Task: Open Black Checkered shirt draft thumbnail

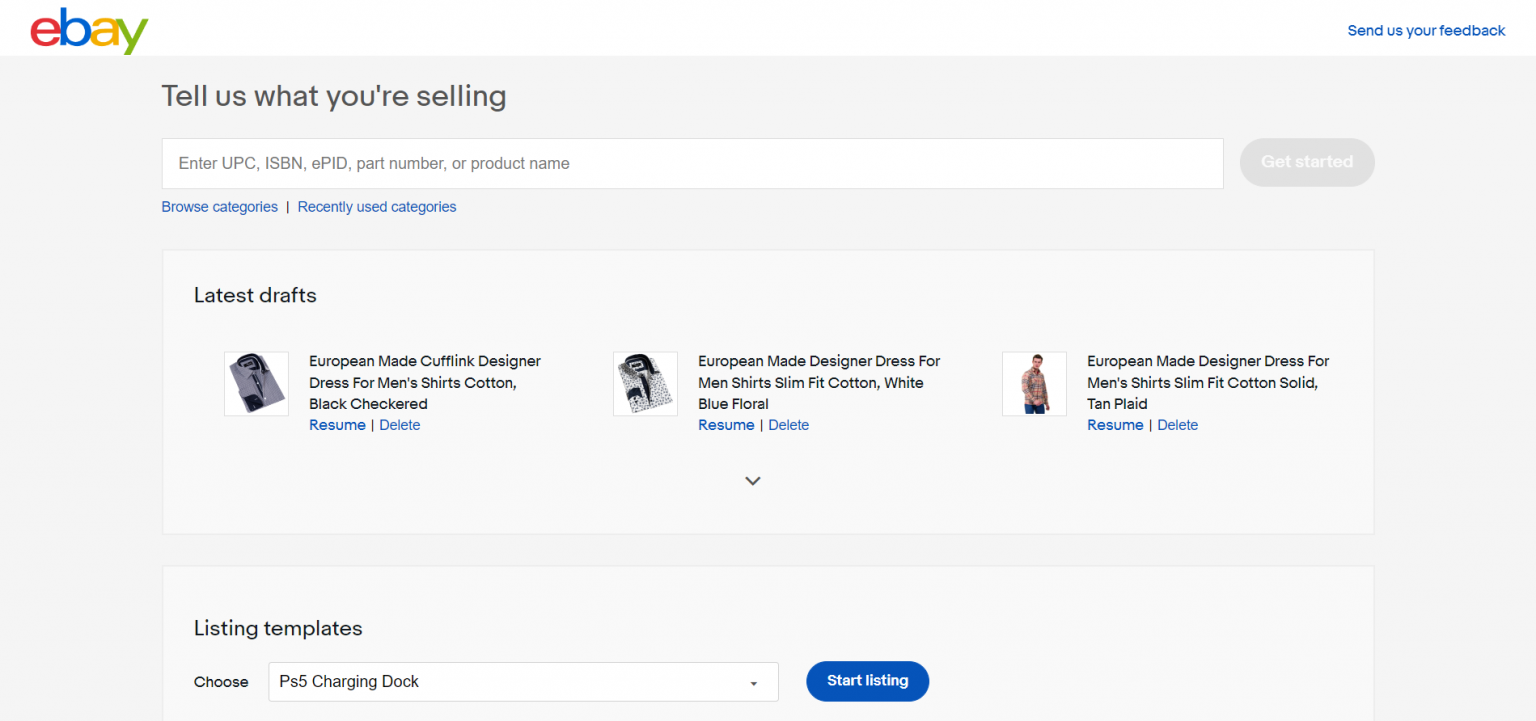Action: point(256,383)
